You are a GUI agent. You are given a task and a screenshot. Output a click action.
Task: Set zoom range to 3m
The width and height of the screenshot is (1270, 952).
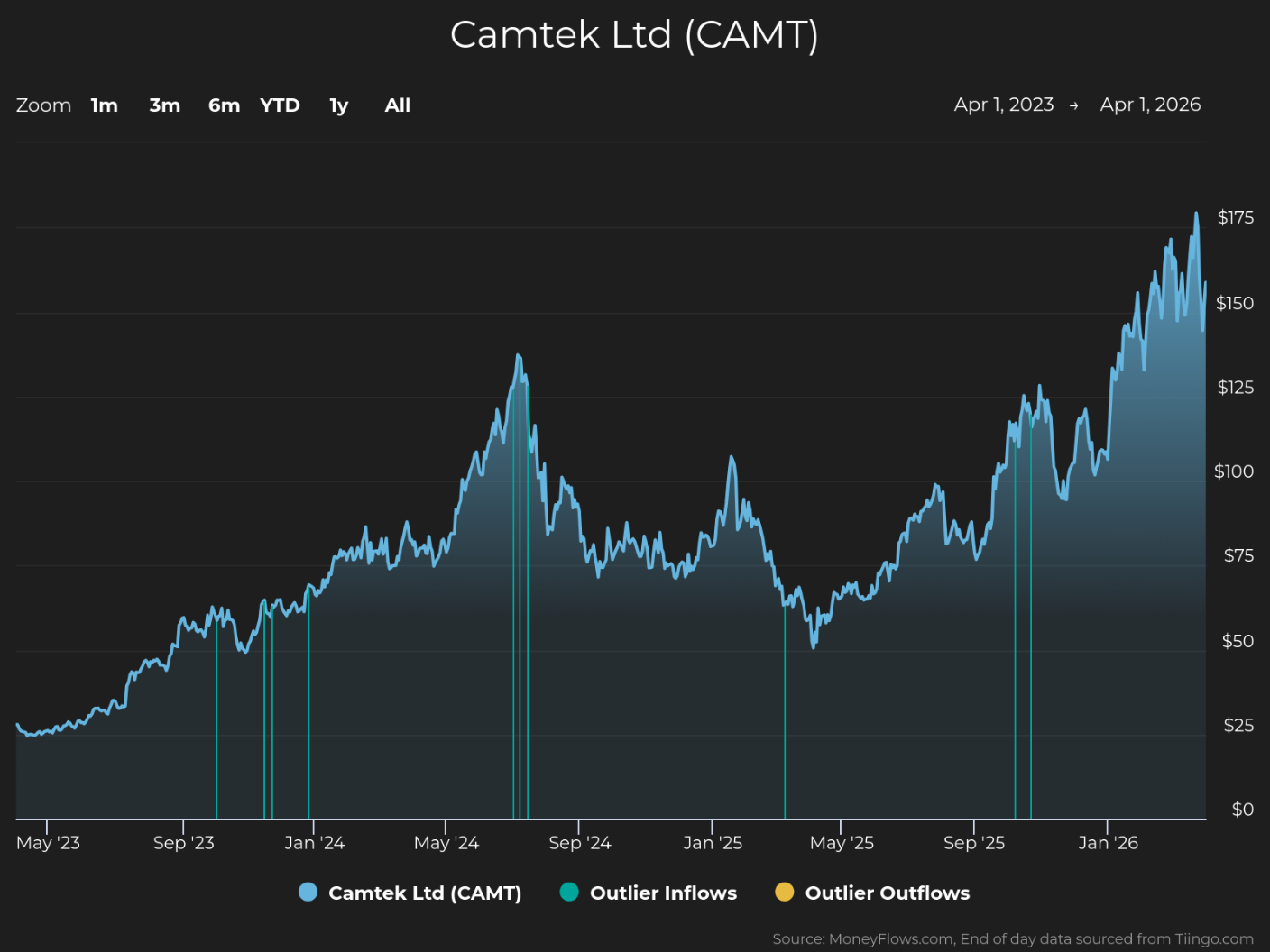point(165,105)
